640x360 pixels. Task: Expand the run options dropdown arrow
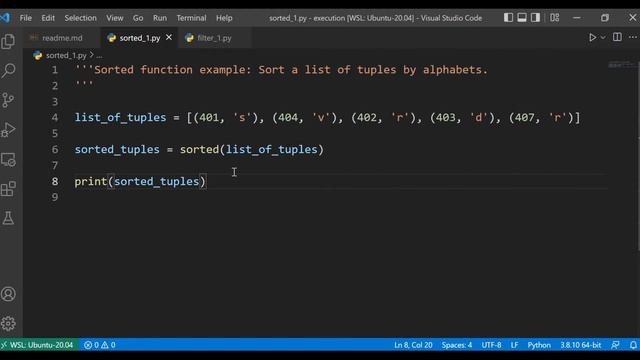pos(603,38)
